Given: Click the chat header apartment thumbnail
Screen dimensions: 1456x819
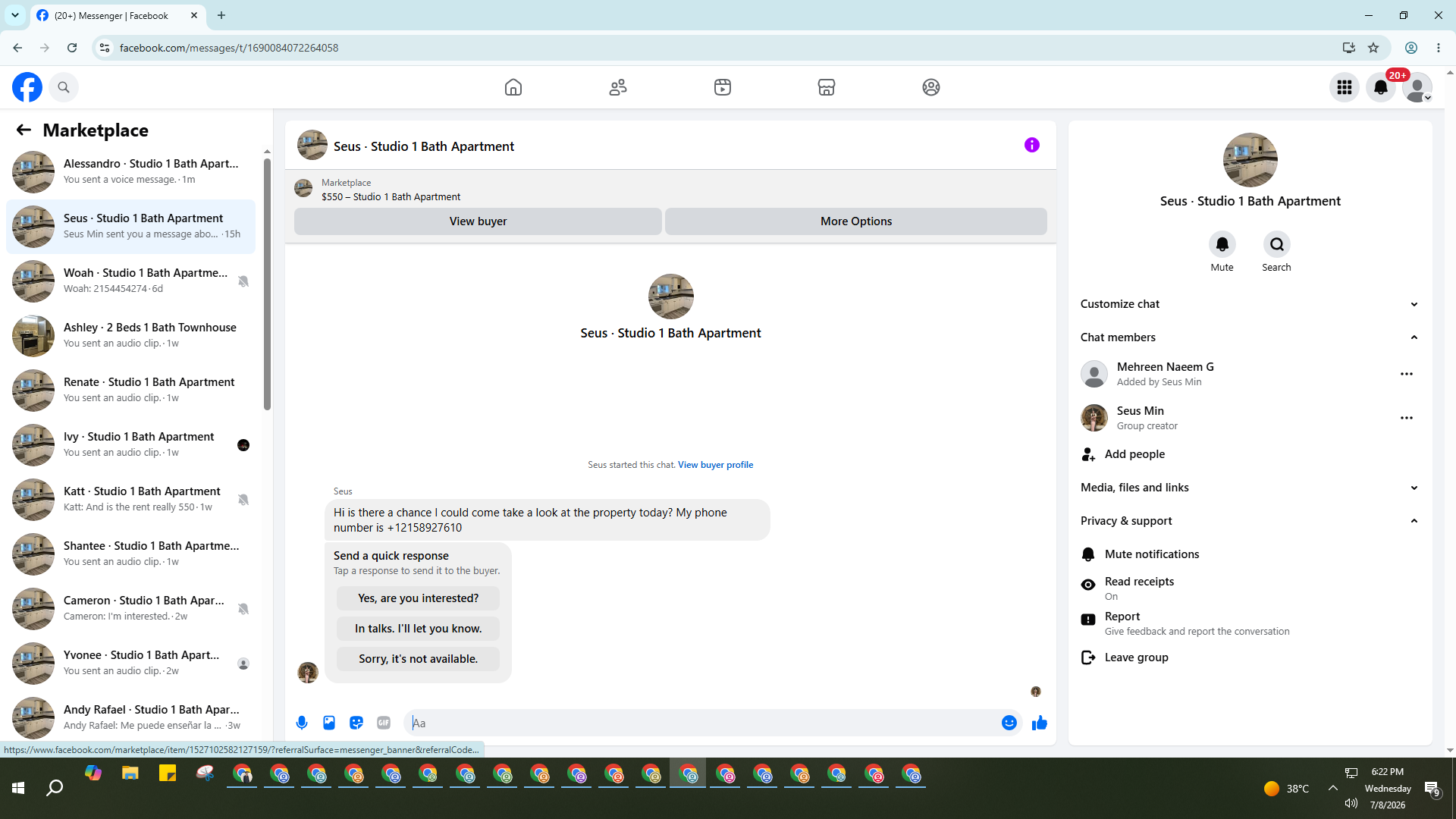Looking at the screenshot, I should (x=312, y=145).
